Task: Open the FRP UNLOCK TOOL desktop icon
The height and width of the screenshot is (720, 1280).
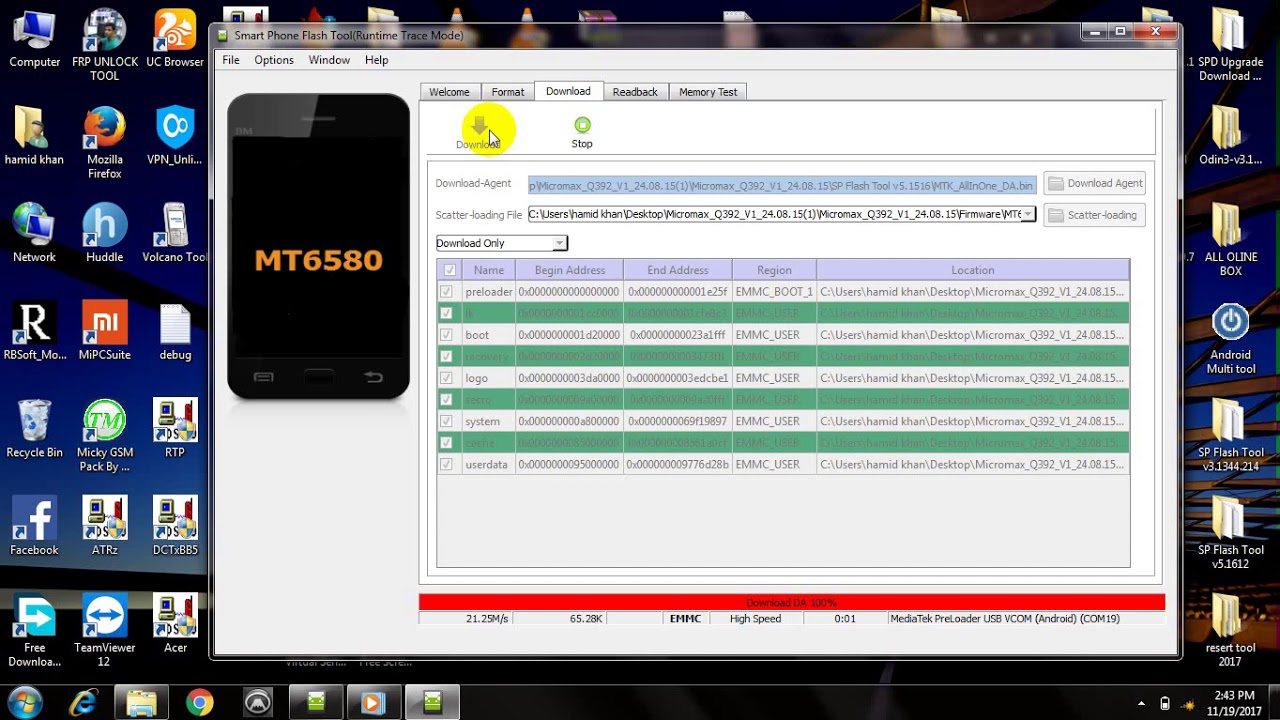Action: (x=104, y=45)
